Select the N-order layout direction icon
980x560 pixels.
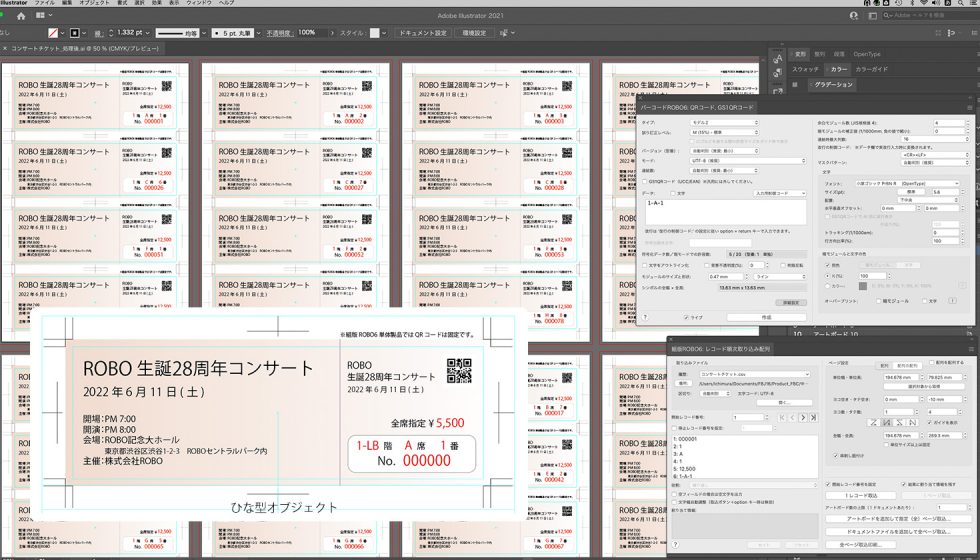tap(913, 423)
